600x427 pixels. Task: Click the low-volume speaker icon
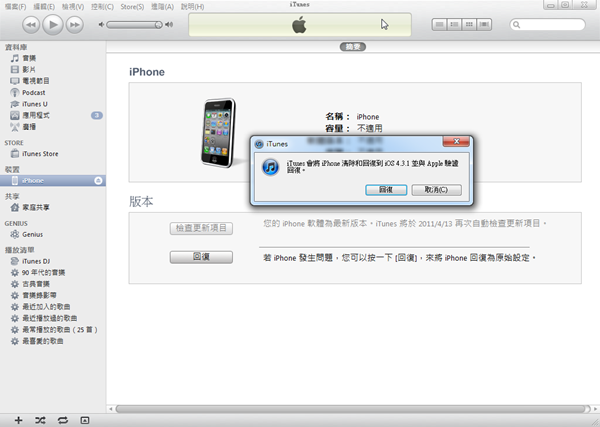tap(101, 24)
